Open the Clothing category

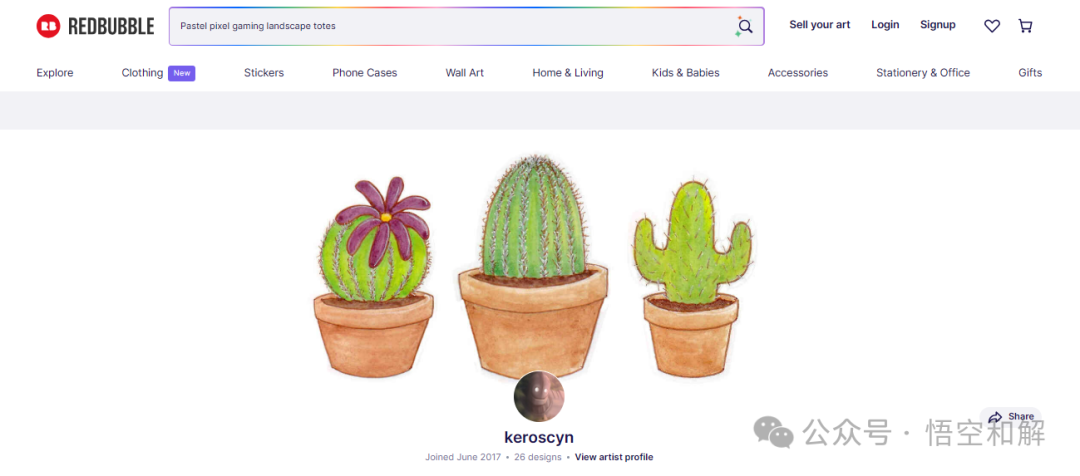click(x=142, y=73)
